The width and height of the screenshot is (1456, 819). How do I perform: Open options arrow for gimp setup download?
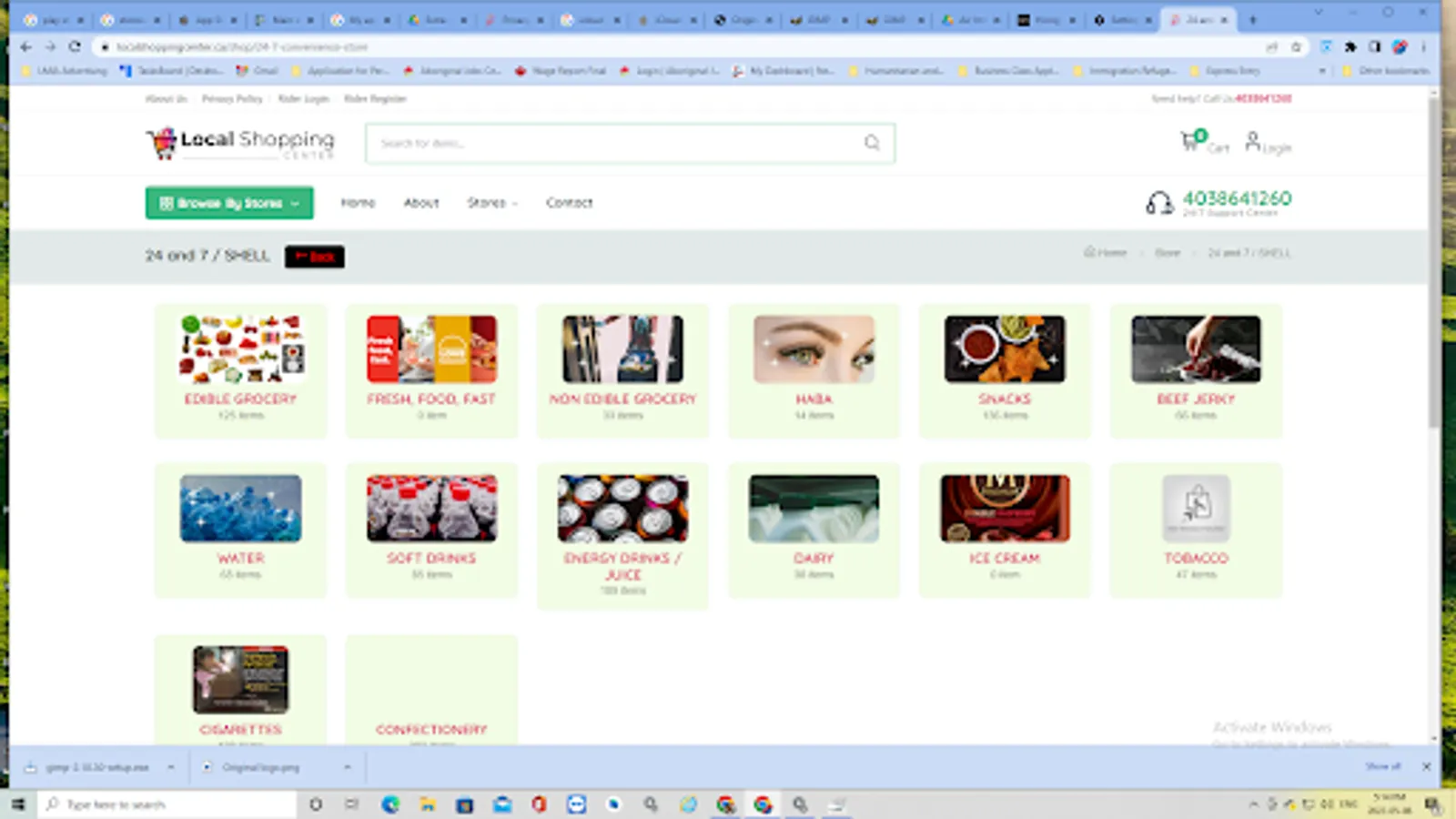[171, 767]
